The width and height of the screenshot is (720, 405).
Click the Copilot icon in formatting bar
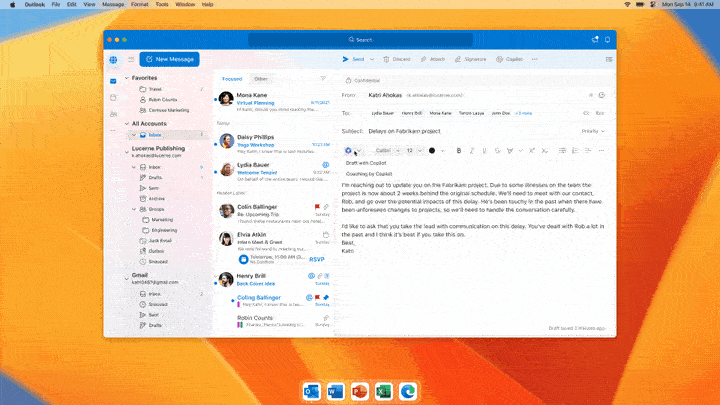point(348,150)
